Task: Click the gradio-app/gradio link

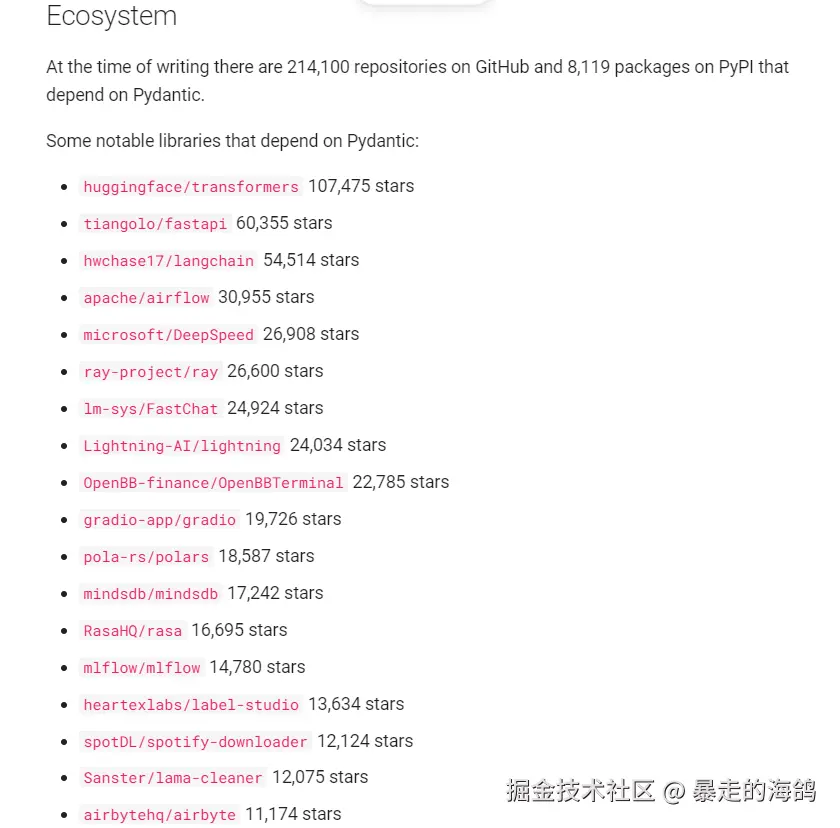Action: coord(160,520)
